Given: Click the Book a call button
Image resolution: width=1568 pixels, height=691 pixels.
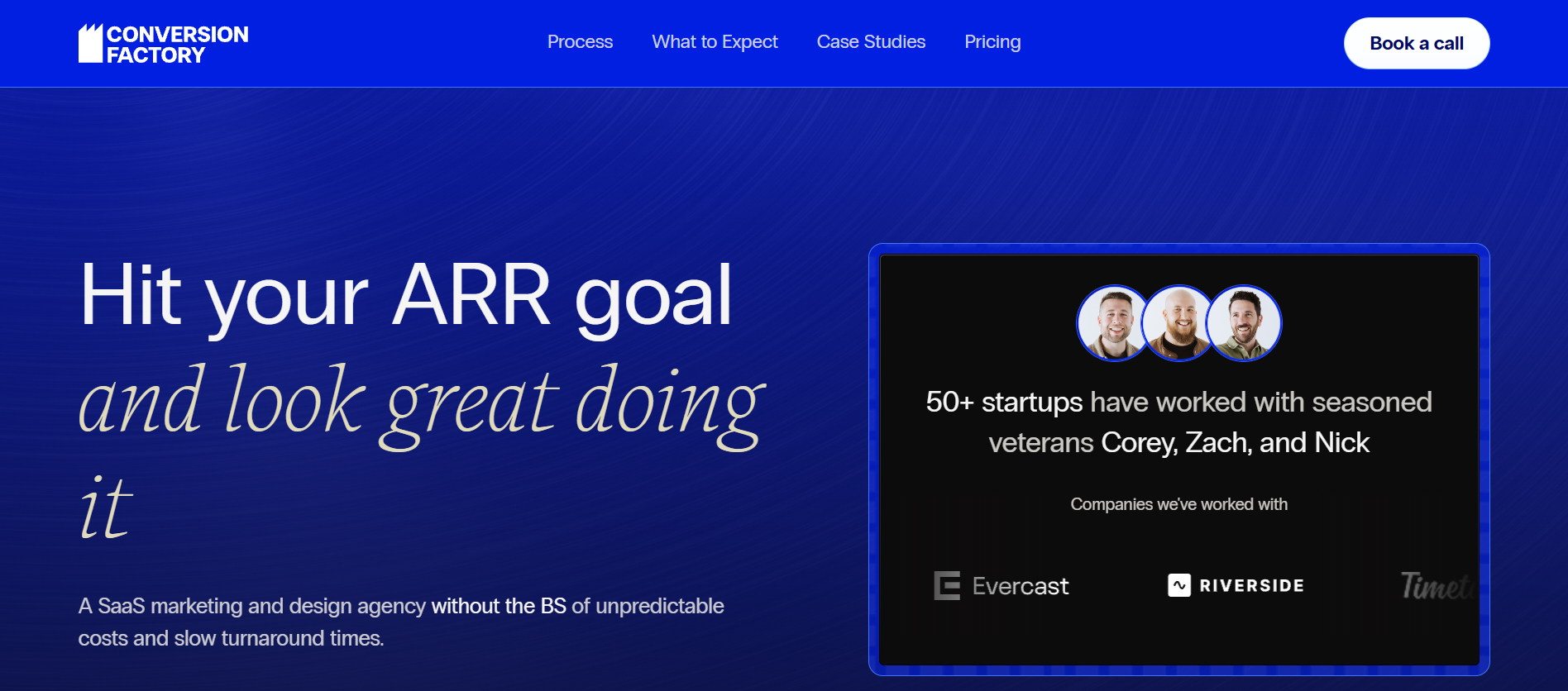Looking at the screenshot, I should point(1417,43).
